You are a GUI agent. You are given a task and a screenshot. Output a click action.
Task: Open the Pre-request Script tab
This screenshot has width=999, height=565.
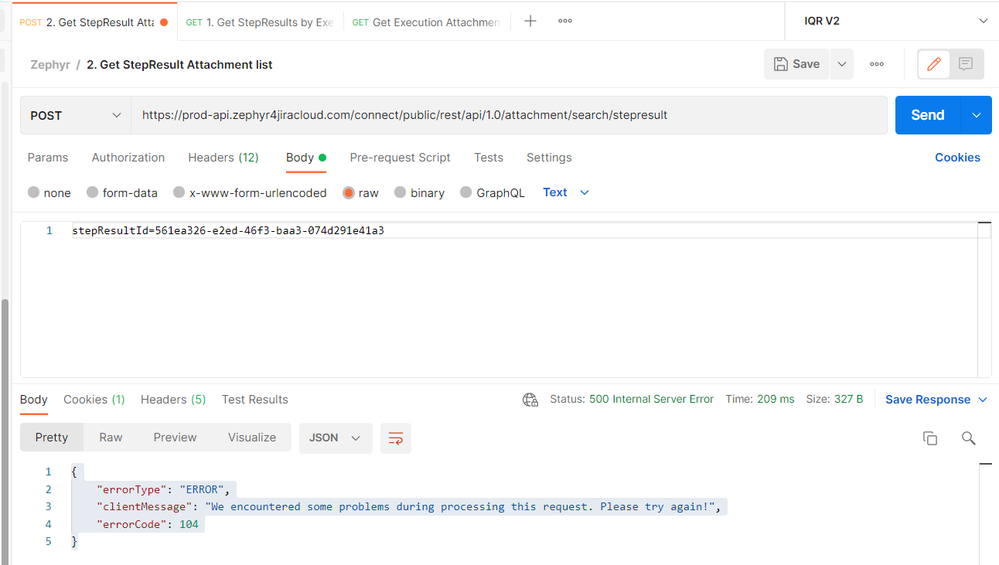click(400, 158)
